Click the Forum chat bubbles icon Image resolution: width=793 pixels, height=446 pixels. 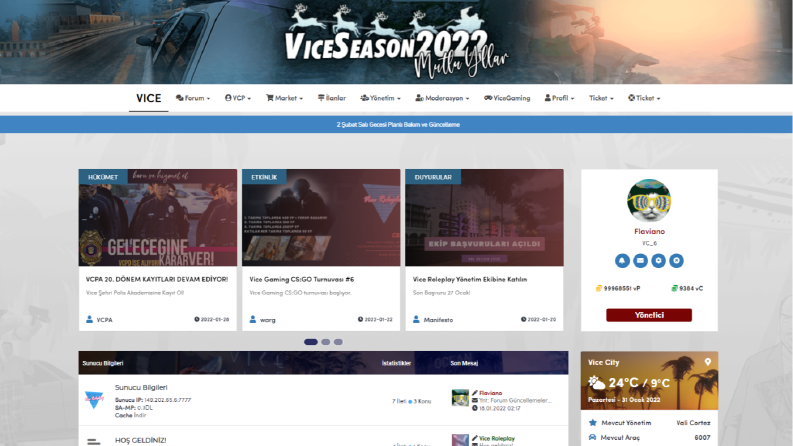pos(180,98)
